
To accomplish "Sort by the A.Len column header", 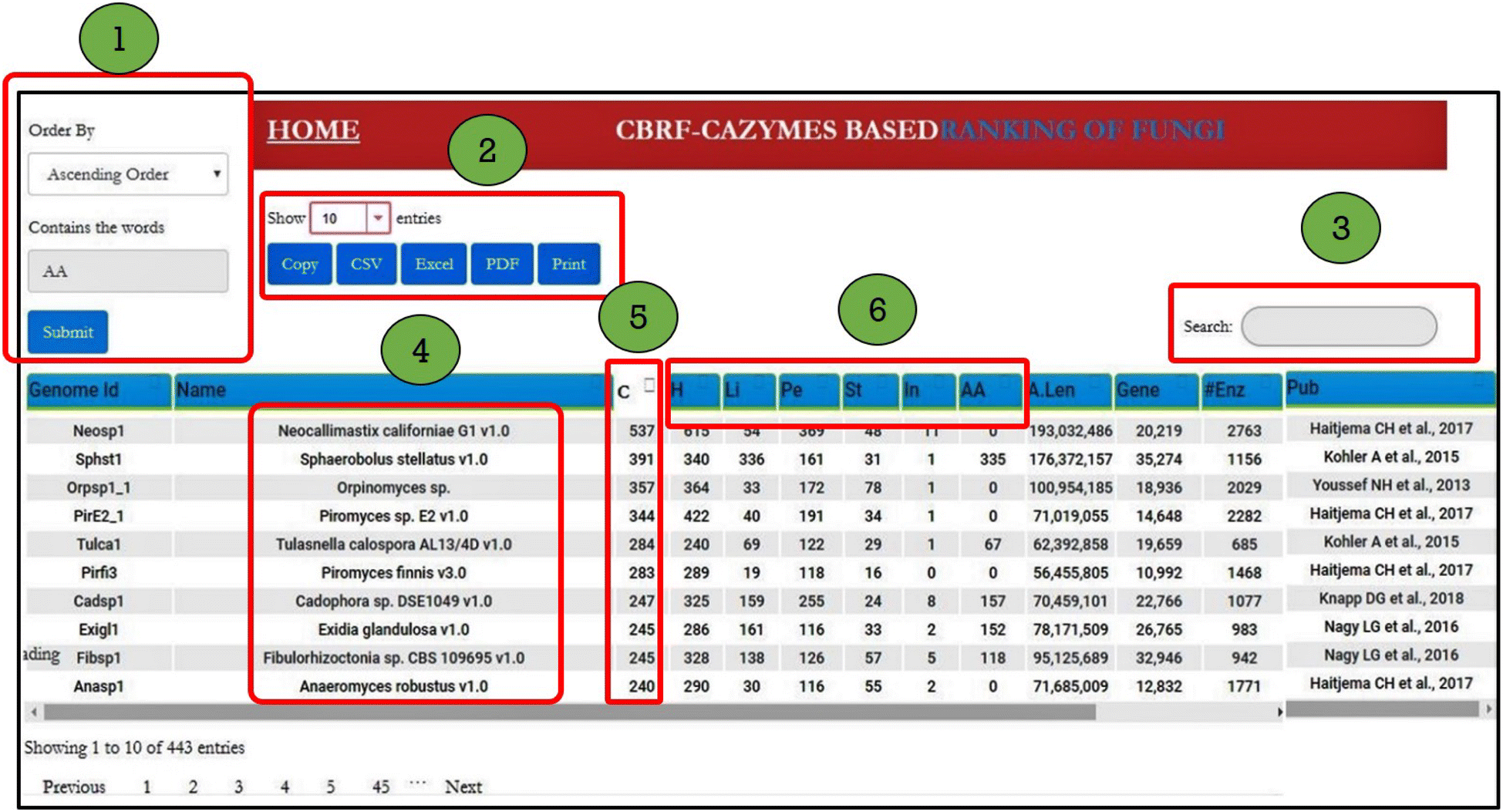I will [1070, 390].
